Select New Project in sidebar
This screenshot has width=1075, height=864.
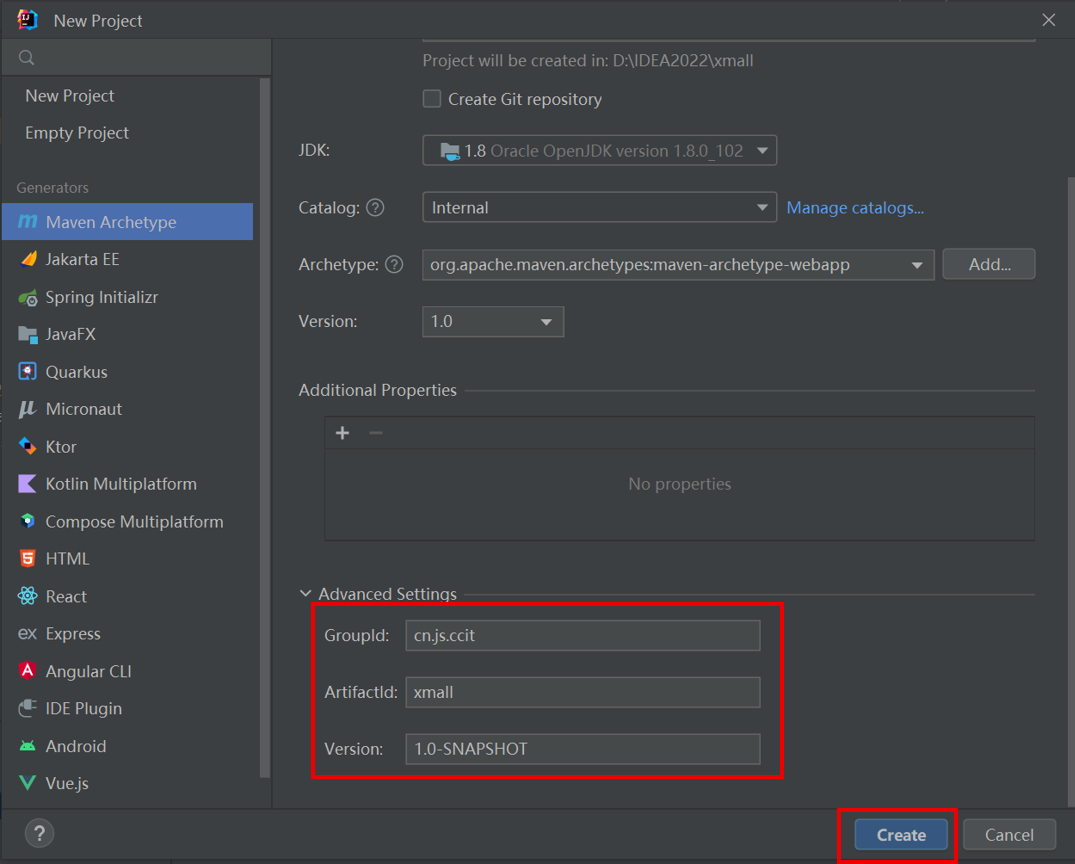70,96
